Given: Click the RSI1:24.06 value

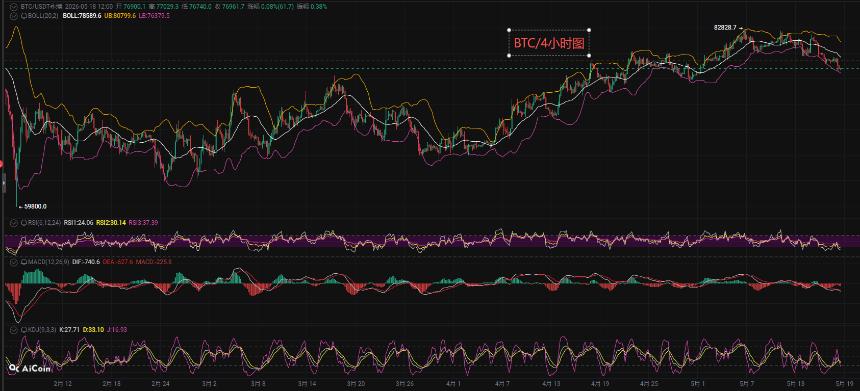Looking at the screenshot, I should click(x=78, y=223).
